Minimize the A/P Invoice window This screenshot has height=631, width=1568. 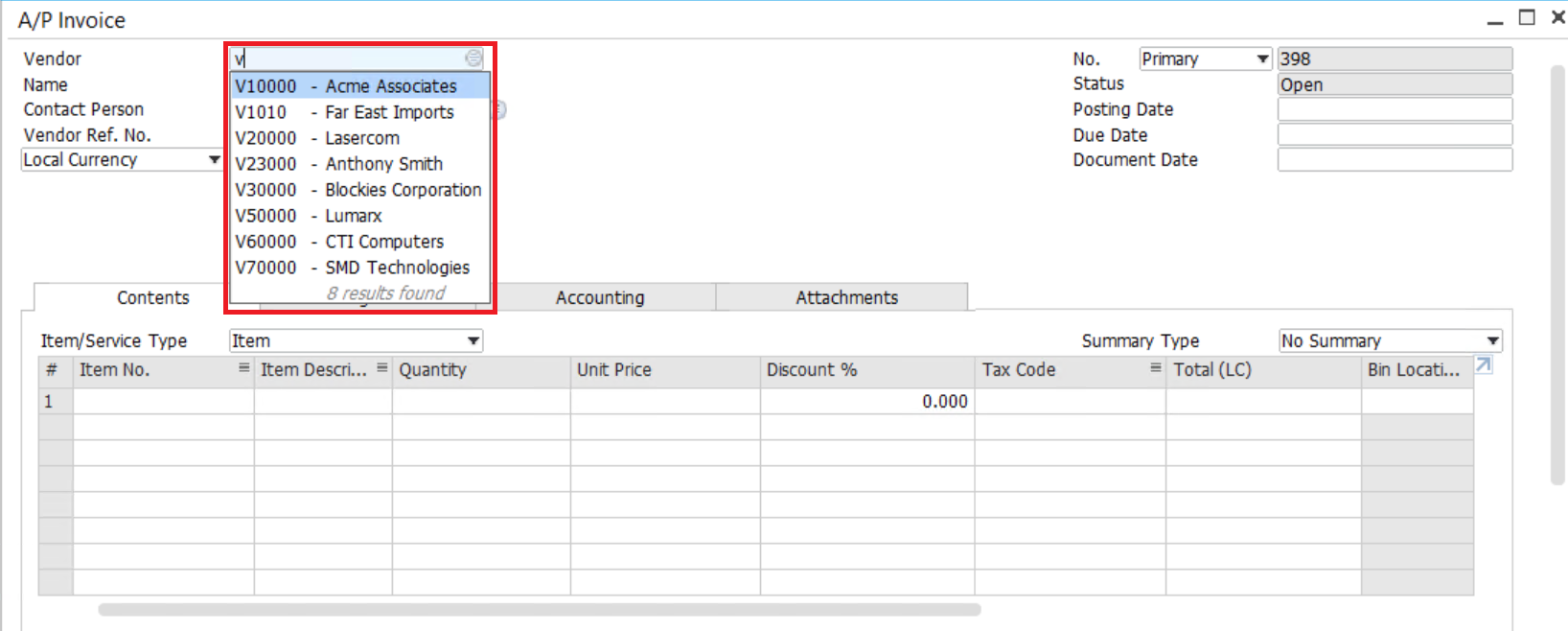(1495, 19)
